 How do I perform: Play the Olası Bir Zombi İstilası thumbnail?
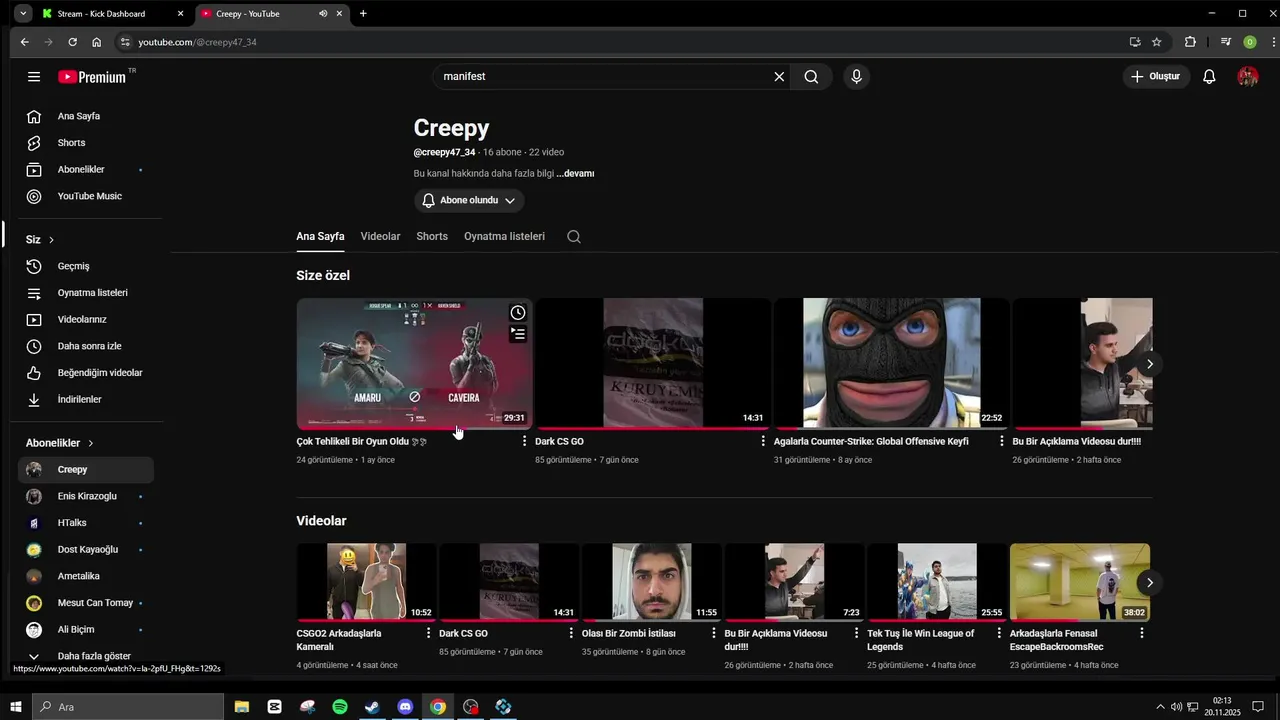click(x=651, y=582)
